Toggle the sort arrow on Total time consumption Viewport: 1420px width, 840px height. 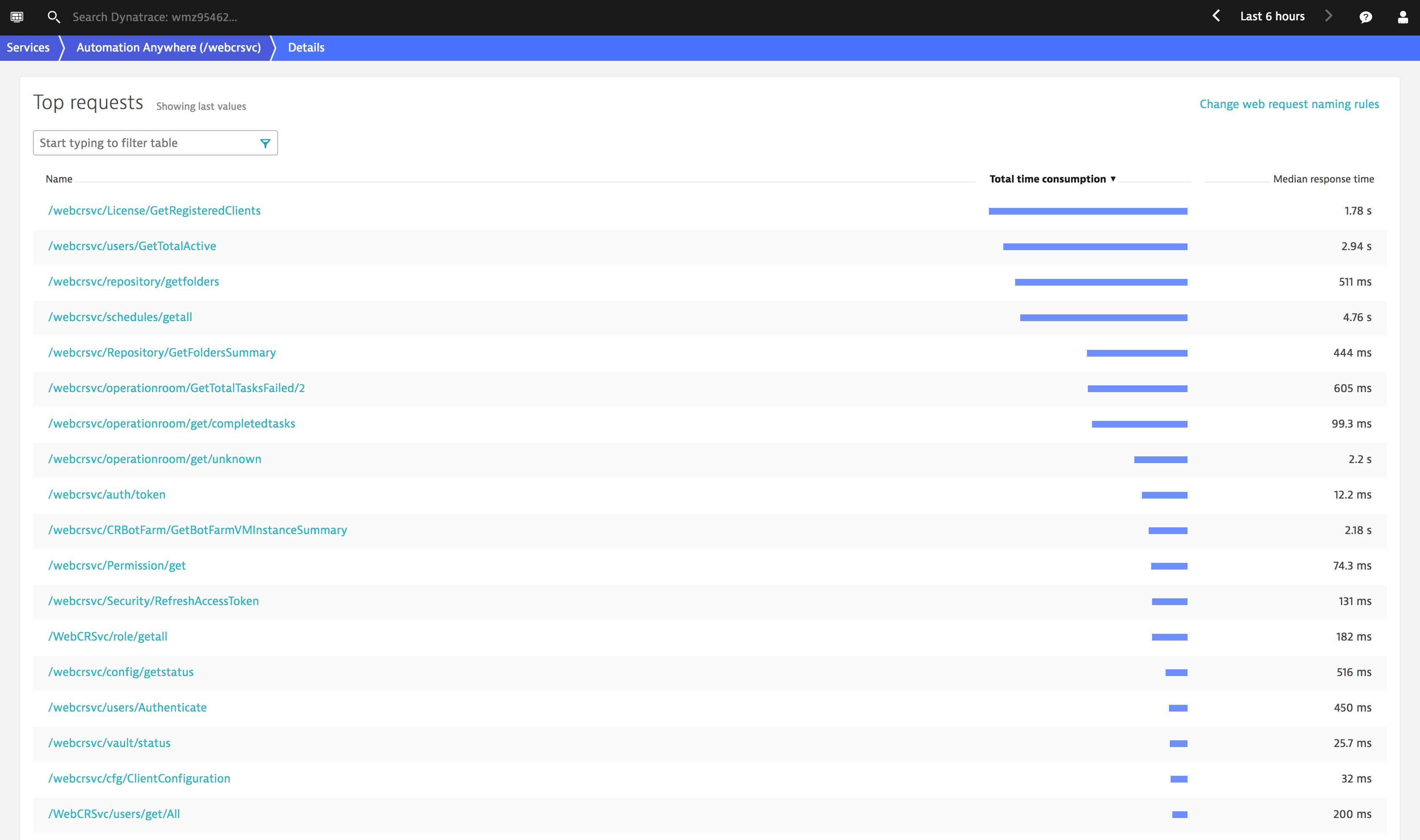1113,178
